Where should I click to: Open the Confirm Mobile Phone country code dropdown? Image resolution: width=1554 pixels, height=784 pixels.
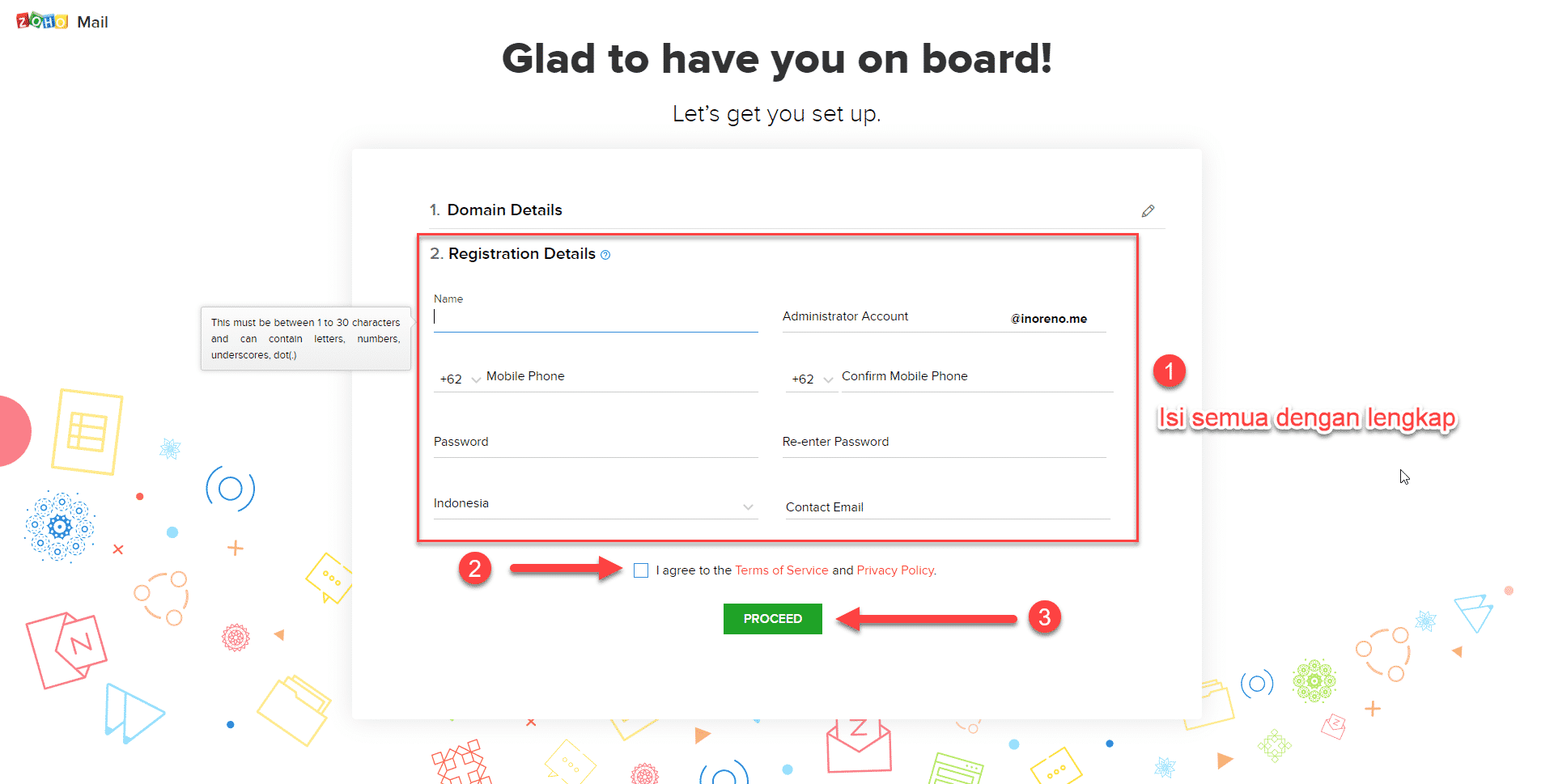pyautogui.click(x=812, y=379)
